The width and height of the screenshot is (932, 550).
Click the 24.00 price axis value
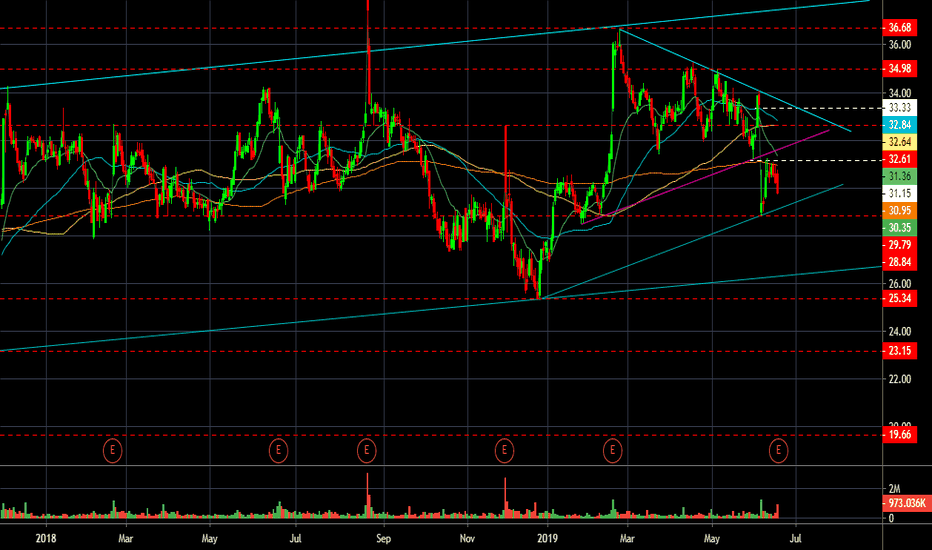pyautogui.click(x=900, y=331)
